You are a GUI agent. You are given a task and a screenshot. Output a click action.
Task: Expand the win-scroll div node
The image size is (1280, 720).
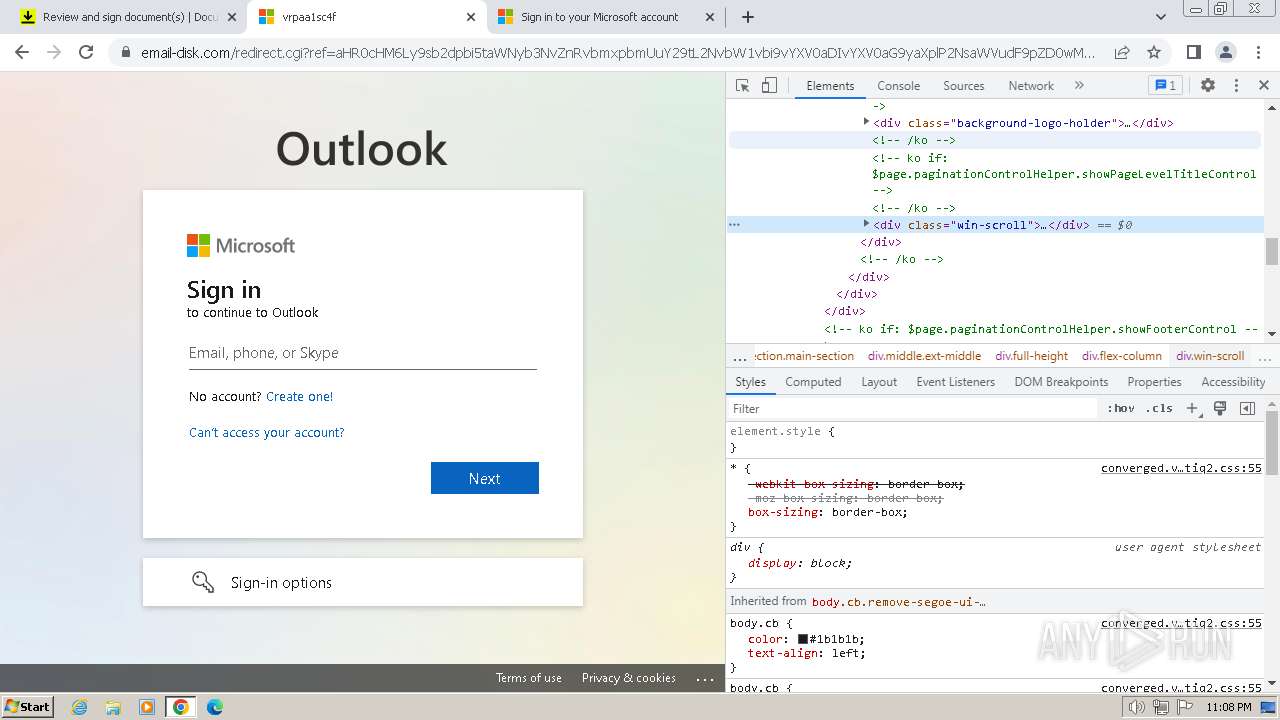tap(866, 224)
